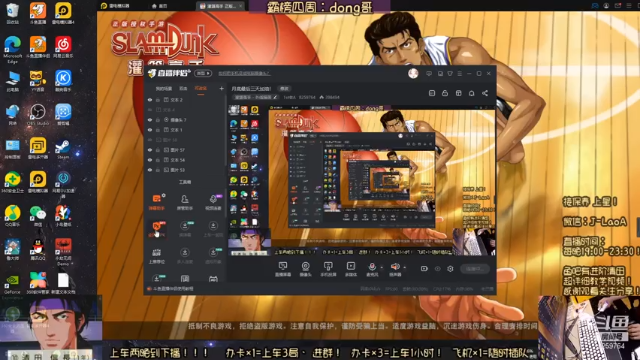Edit the stream category tag with pencil
The width and height of the screenshot is (640, 360).
pos(275,97)
